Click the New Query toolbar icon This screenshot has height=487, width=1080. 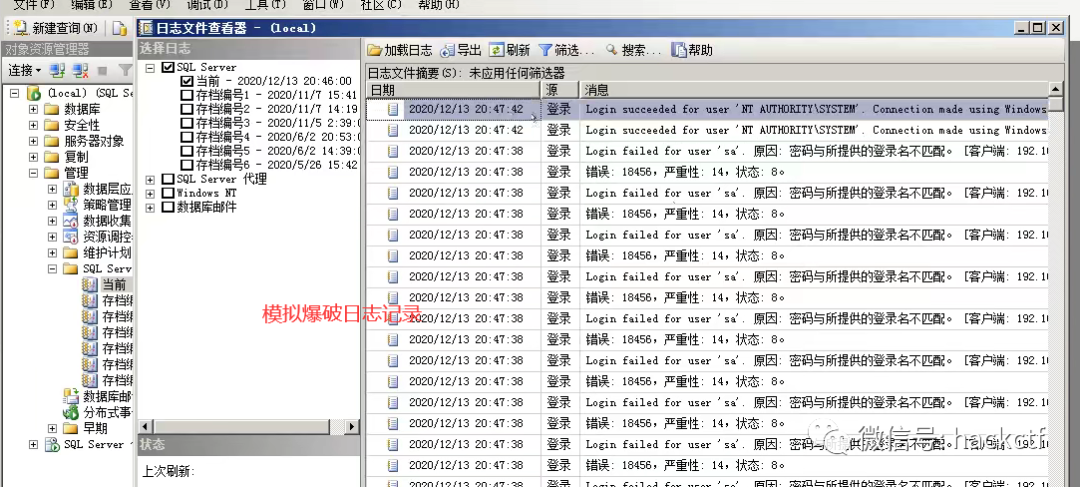point(21,28)
